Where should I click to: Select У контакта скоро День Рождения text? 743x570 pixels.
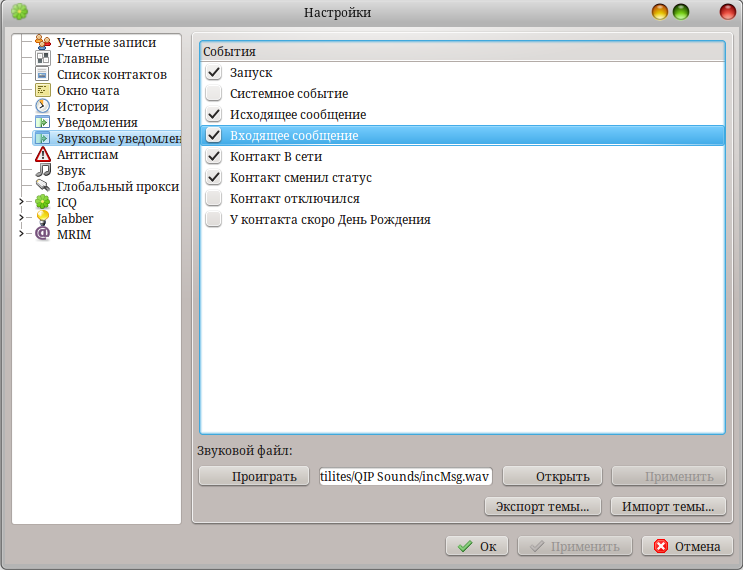click(330, 219)
